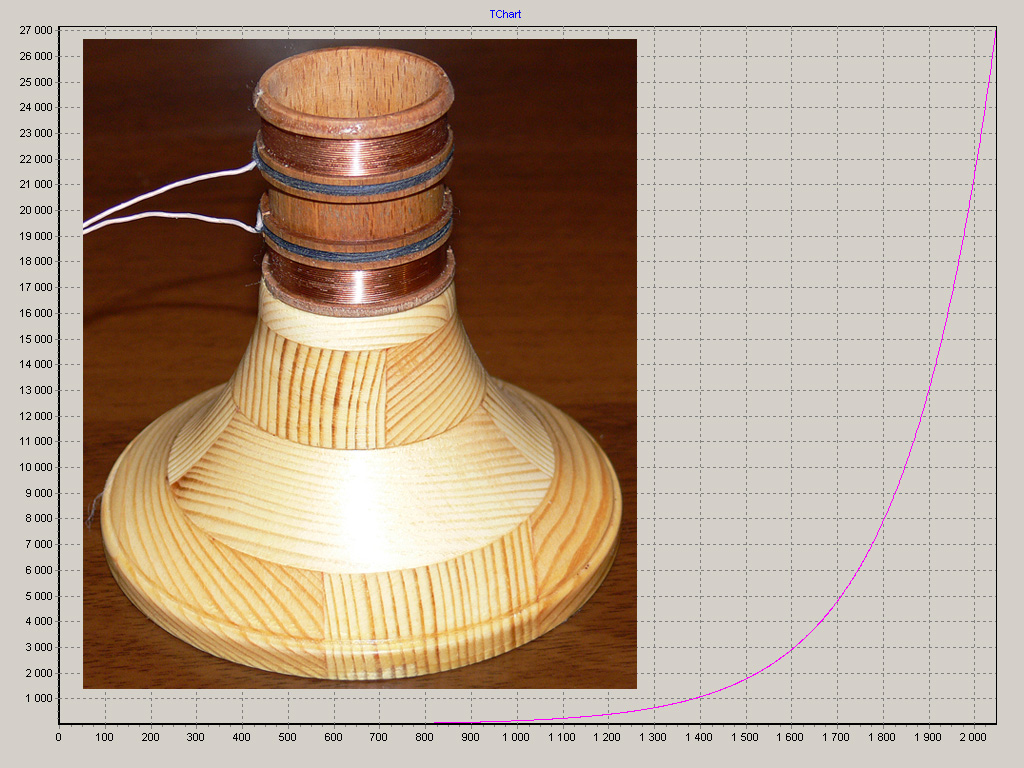Image resolution: width=1024 pixels, height=768 pixels.
Task: Click X-axis label 1 500
Action: tap(744, 737)
